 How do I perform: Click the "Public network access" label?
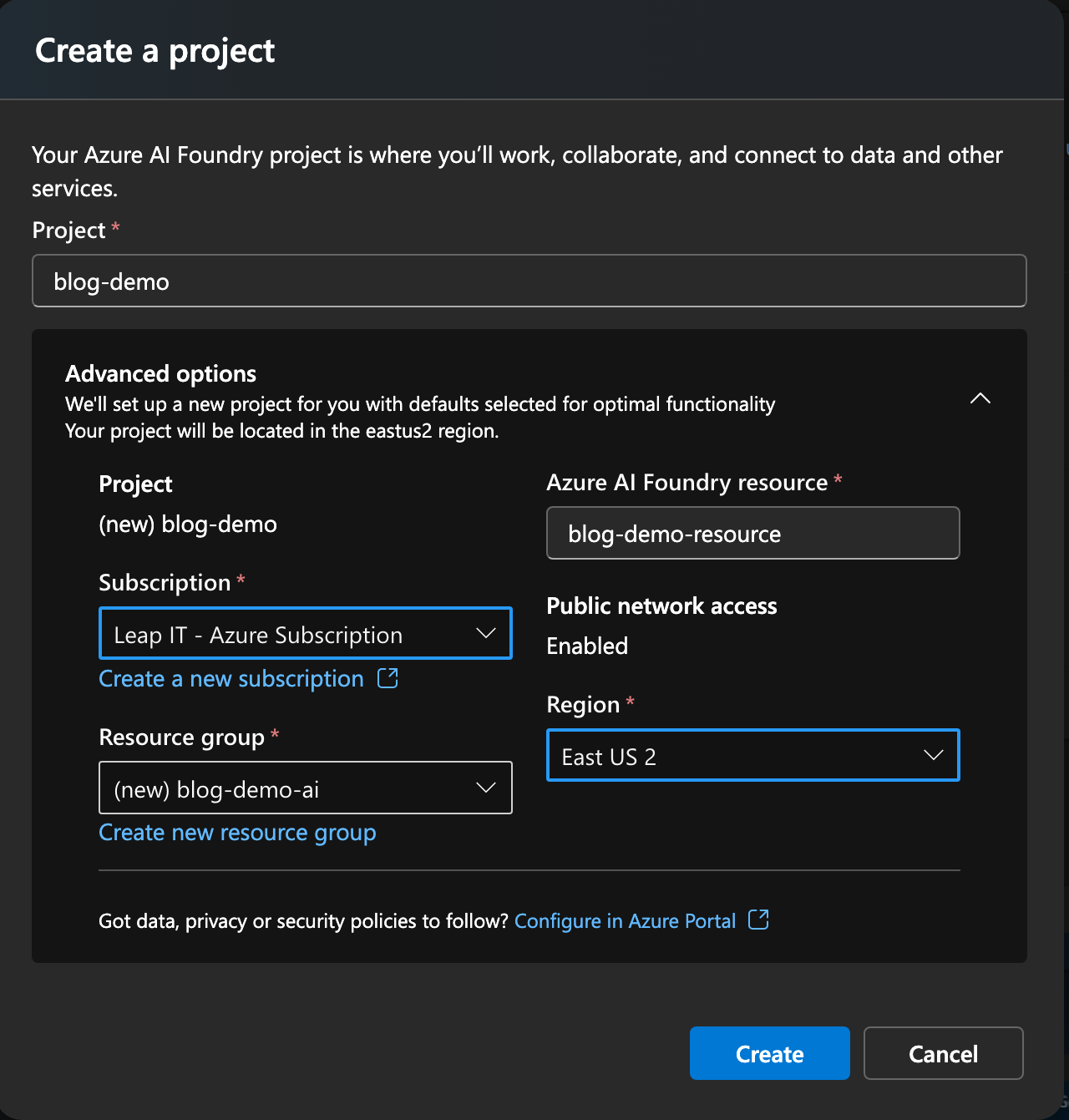(x=661, y=606)
